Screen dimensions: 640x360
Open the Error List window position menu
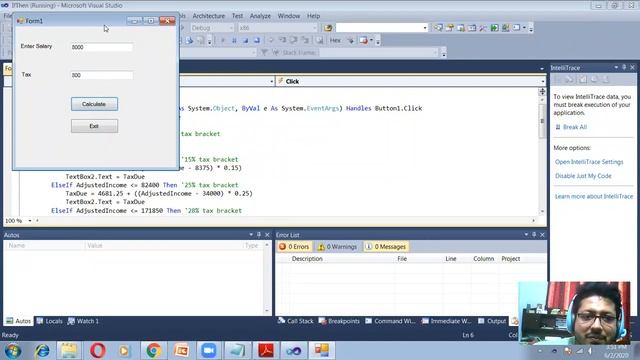526,235
